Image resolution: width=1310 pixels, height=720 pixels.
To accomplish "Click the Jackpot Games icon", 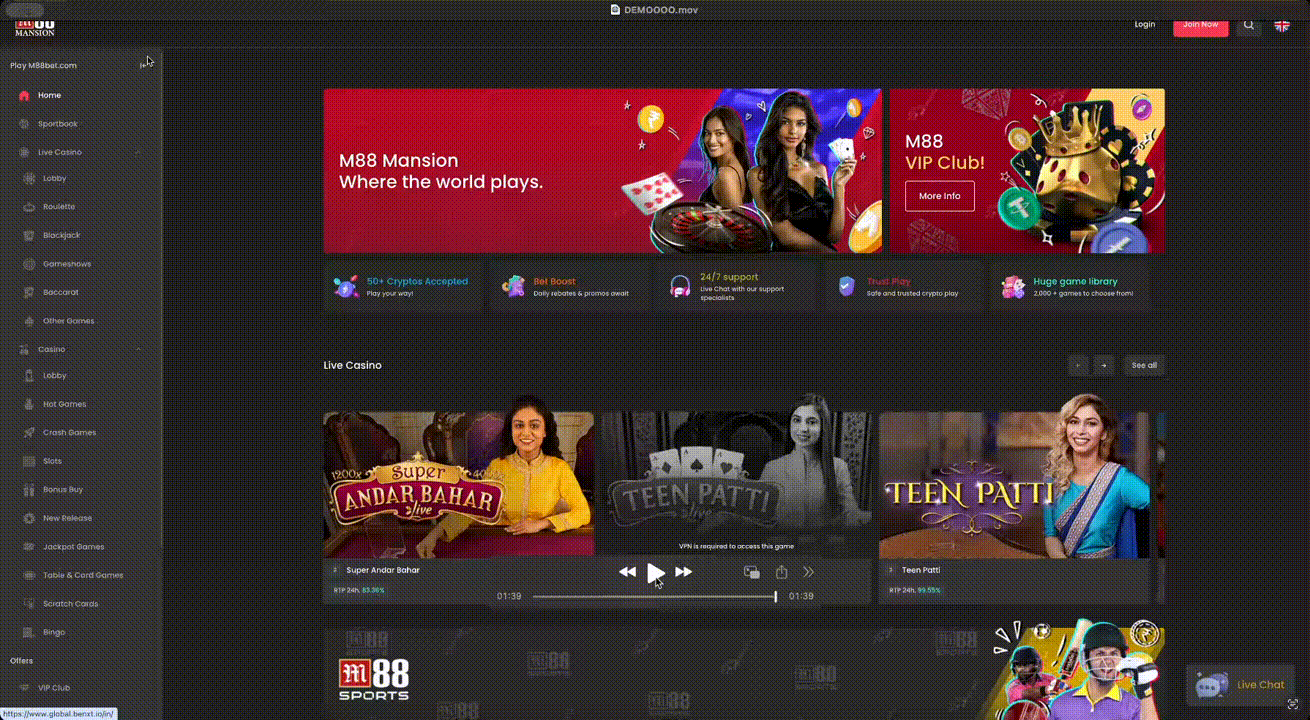I will 29,547.
